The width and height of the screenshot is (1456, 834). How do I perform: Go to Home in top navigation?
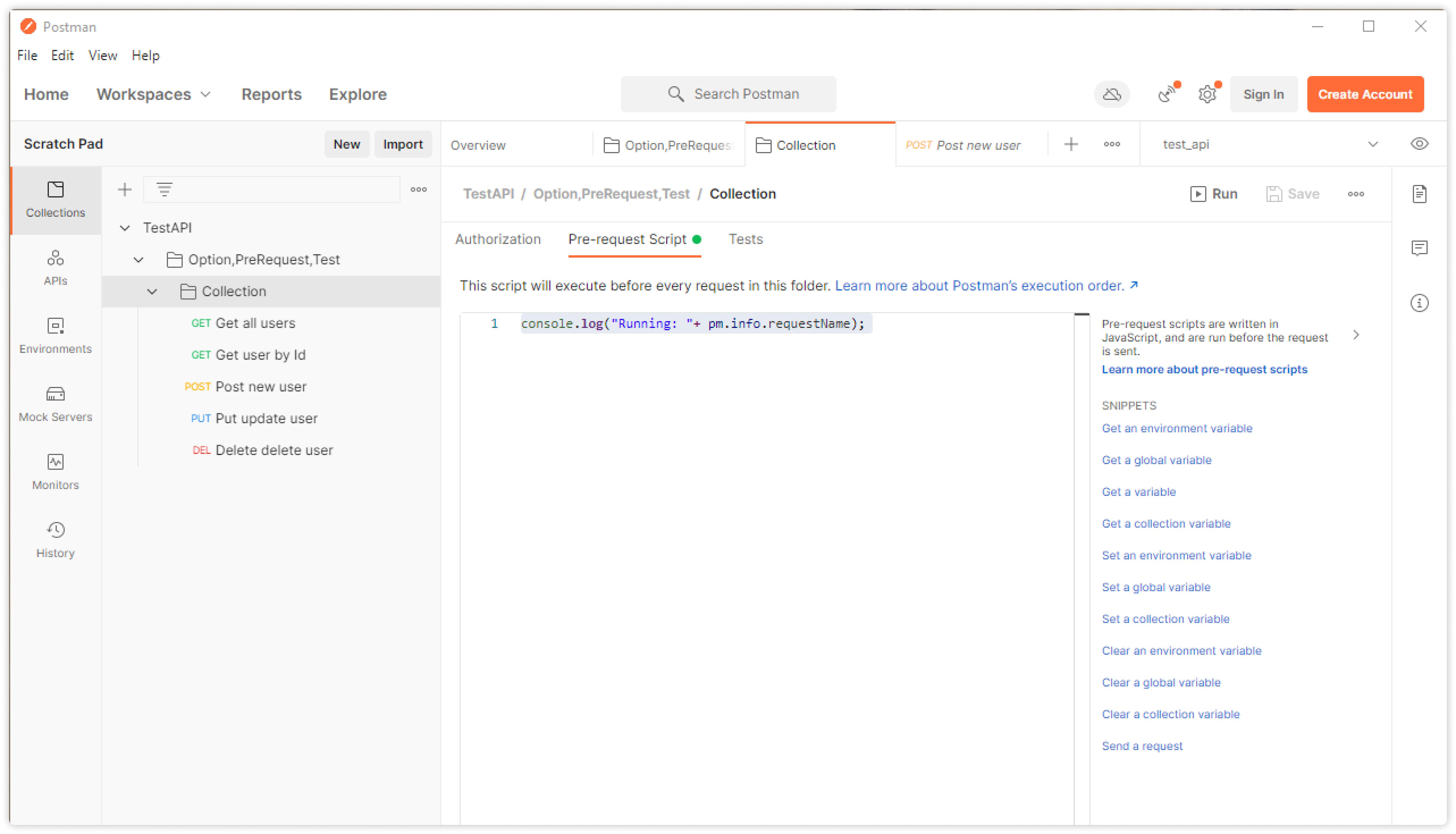coord(46,94)
